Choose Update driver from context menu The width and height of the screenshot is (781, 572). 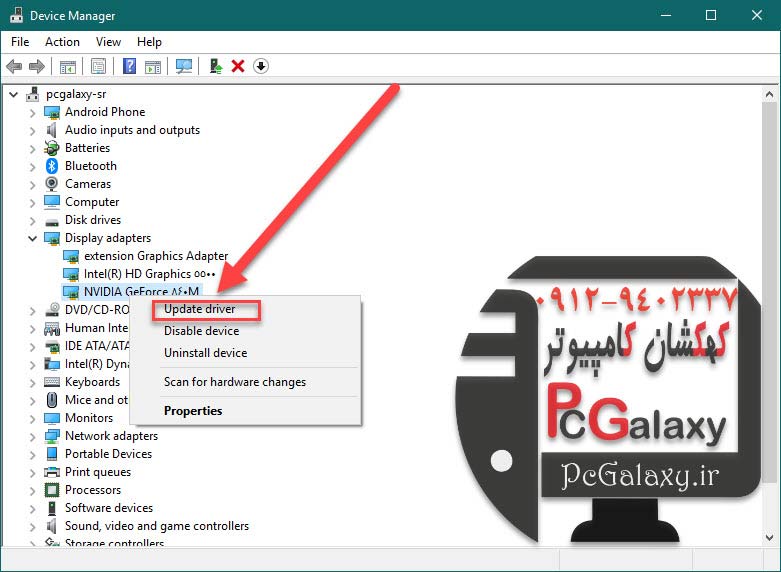point(200,309)
